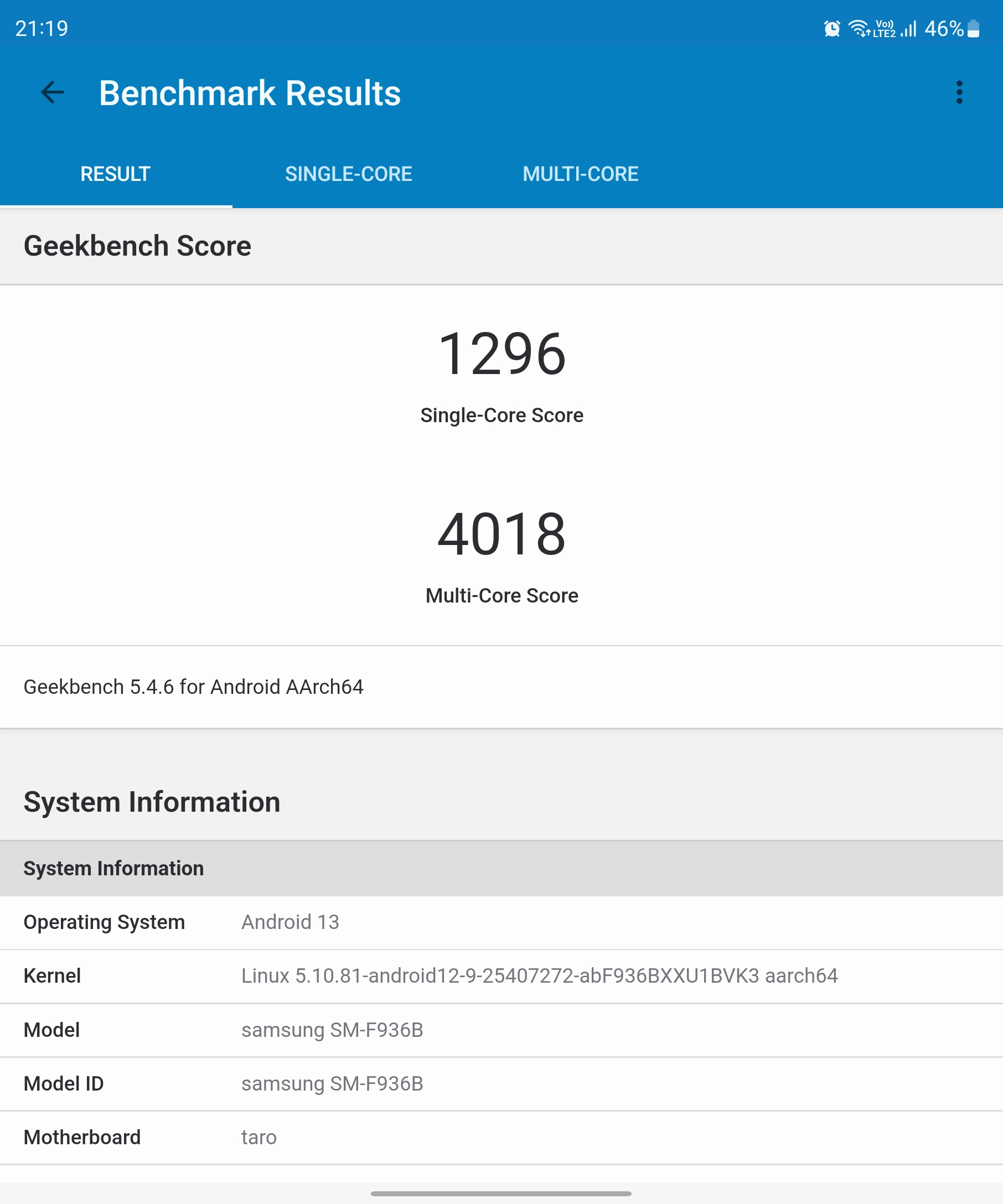Viewport: 1003px width, 1204px height.
Task: Switch to the MULTI-CORE tab
Action: tap(580, 174)
